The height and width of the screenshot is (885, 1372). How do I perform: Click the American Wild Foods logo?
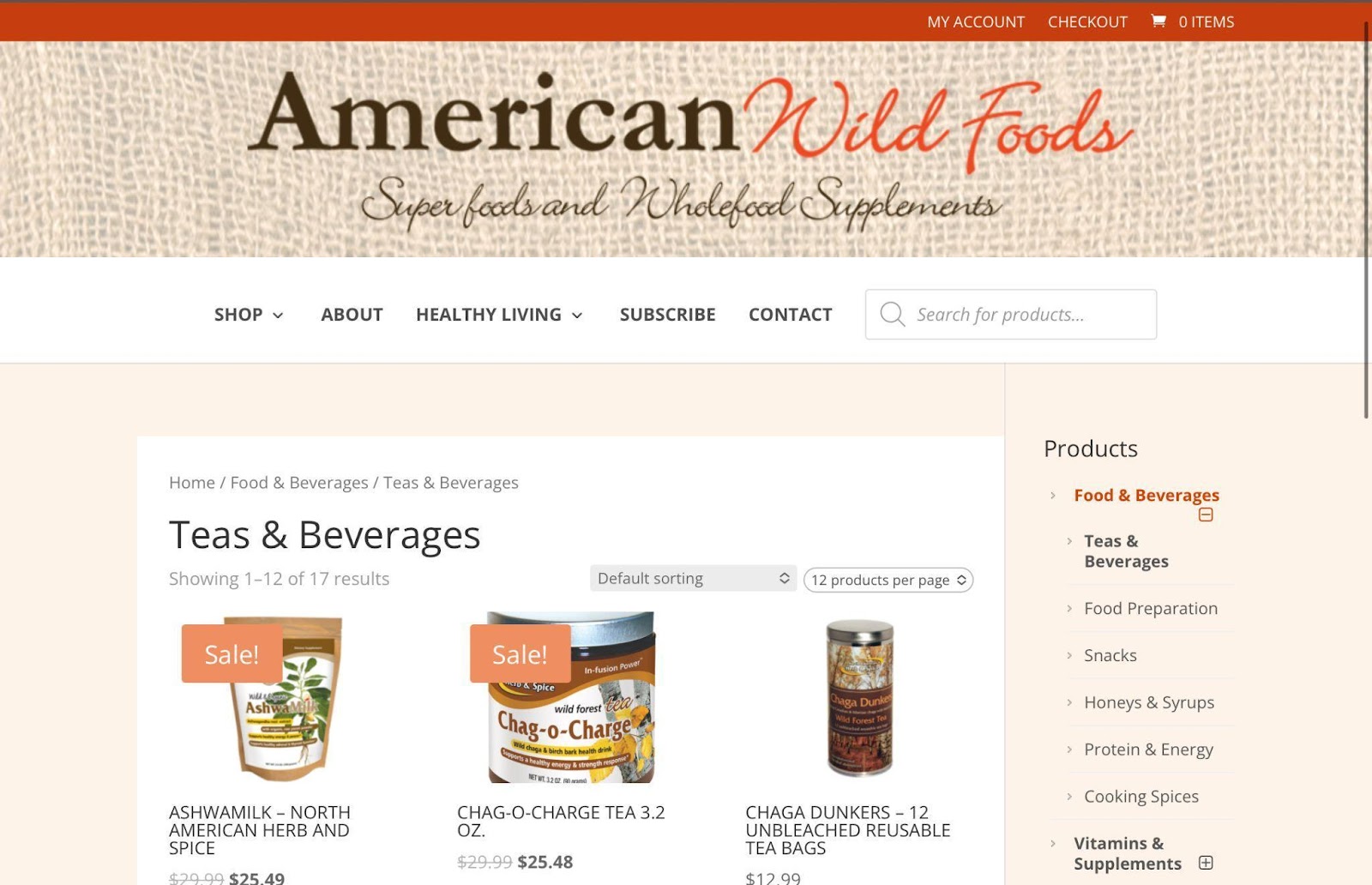pyautogui.click(x=690, y=150)
